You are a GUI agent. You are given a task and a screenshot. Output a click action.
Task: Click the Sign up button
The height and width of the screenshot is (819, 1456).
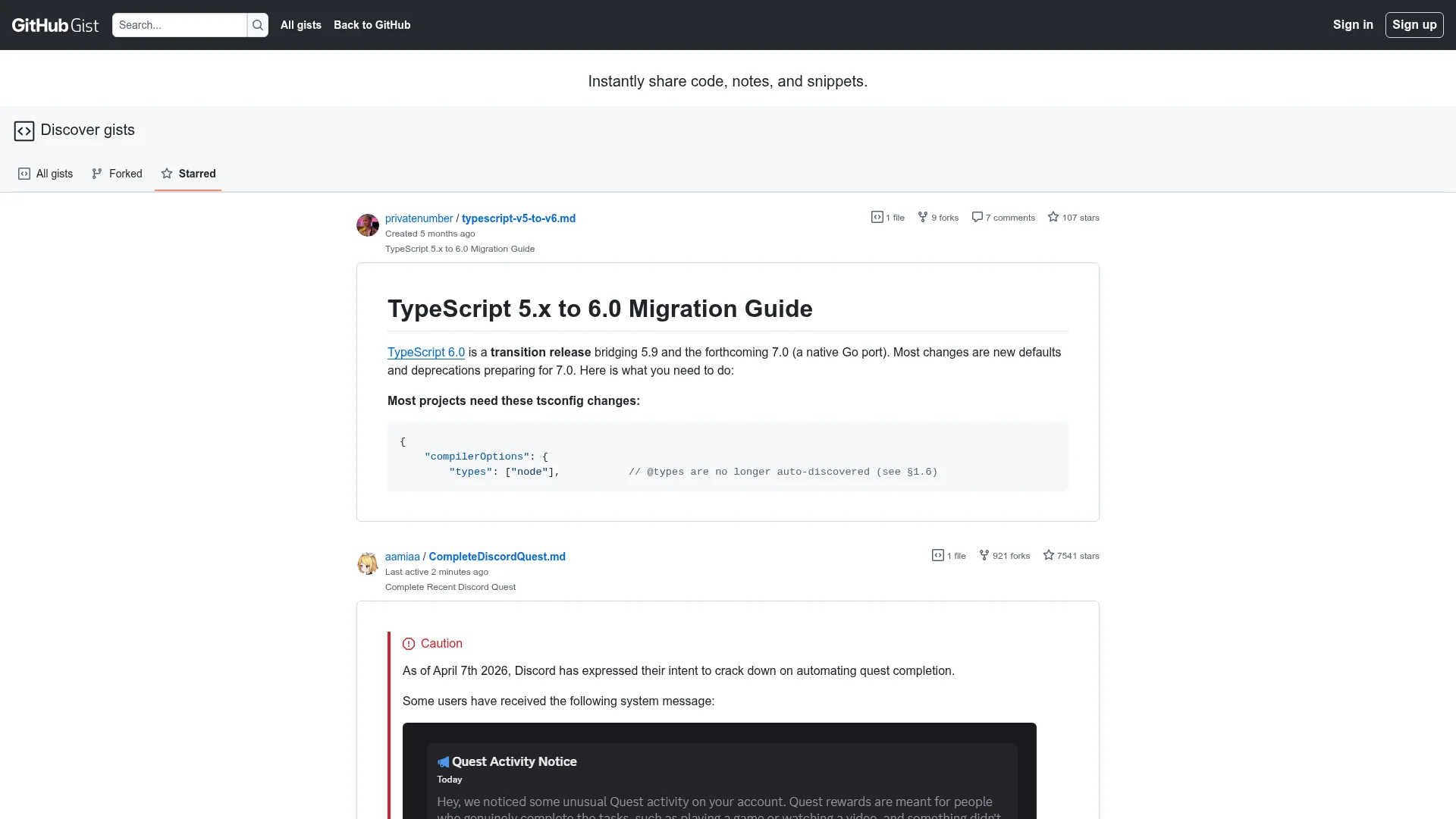[1414, 25]
